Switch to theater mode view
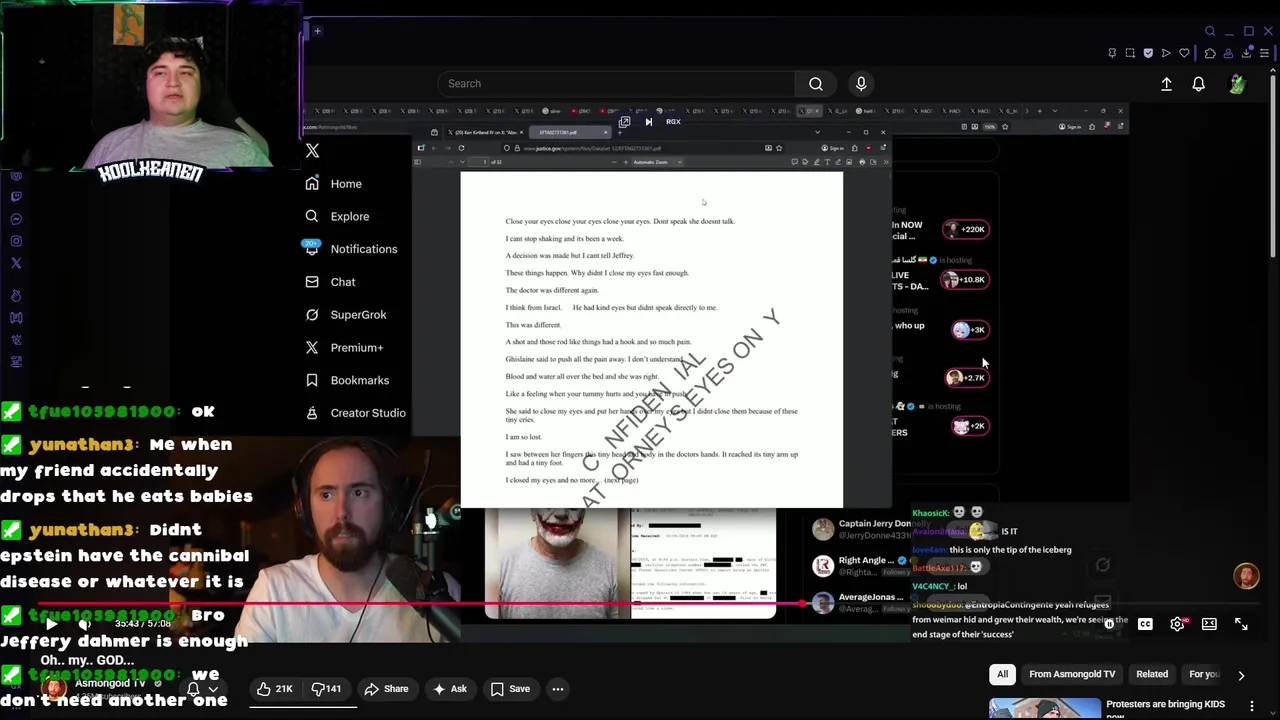Image resolution: width=1280 pixels, height=720 pixels. tap(1209, 624)
